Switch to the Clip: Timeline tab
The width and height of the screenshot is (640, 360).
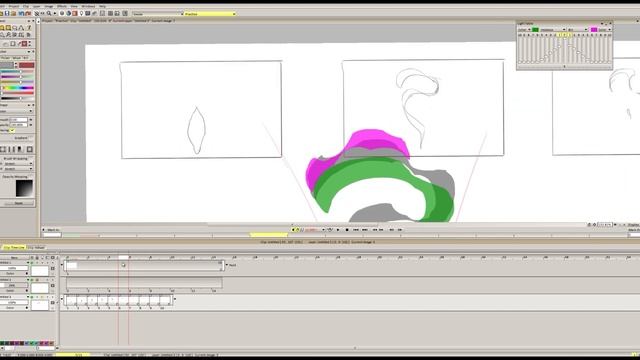[13, 247]
